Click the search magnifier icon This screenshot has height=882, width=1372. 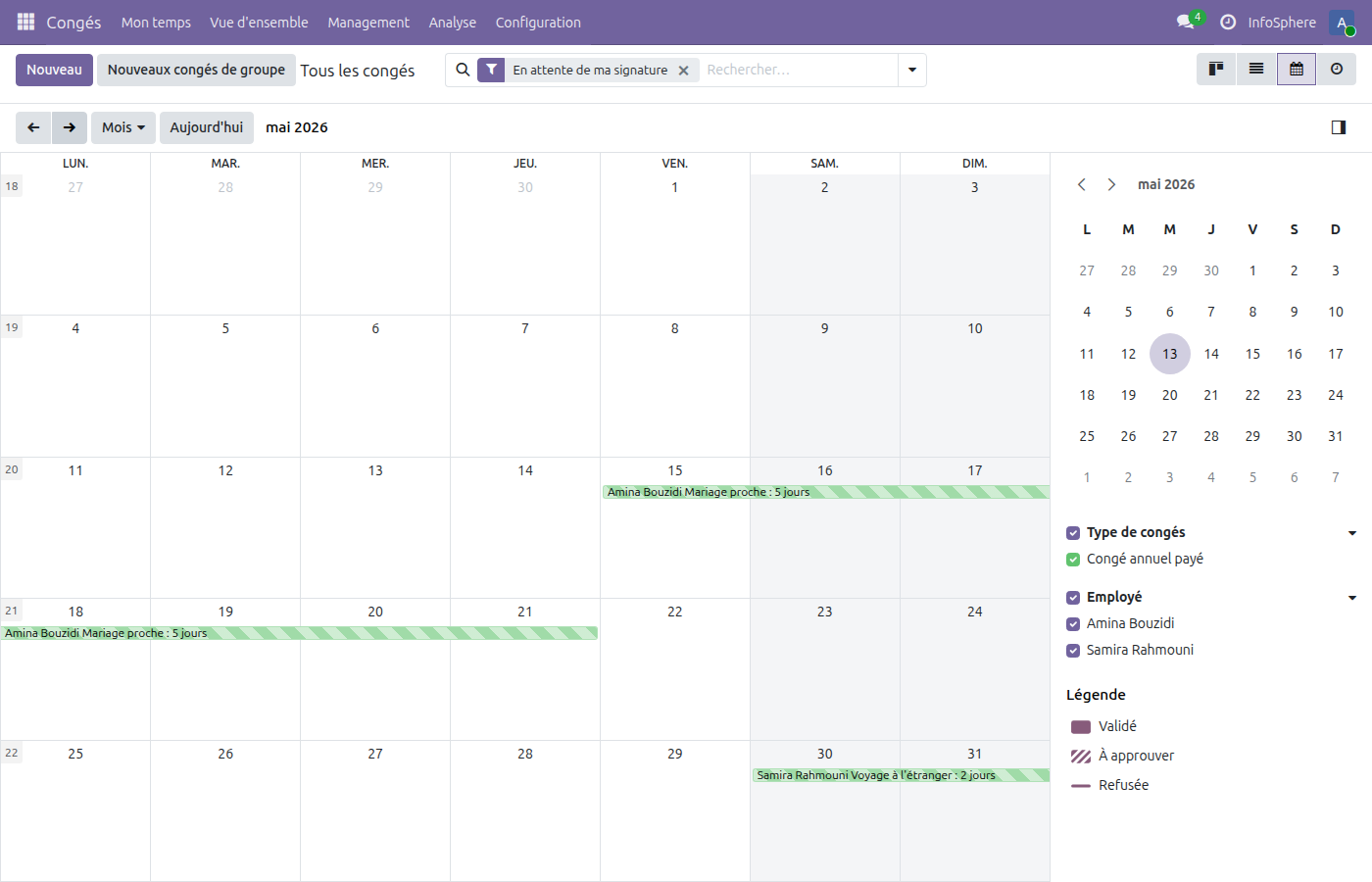point(461,70)
